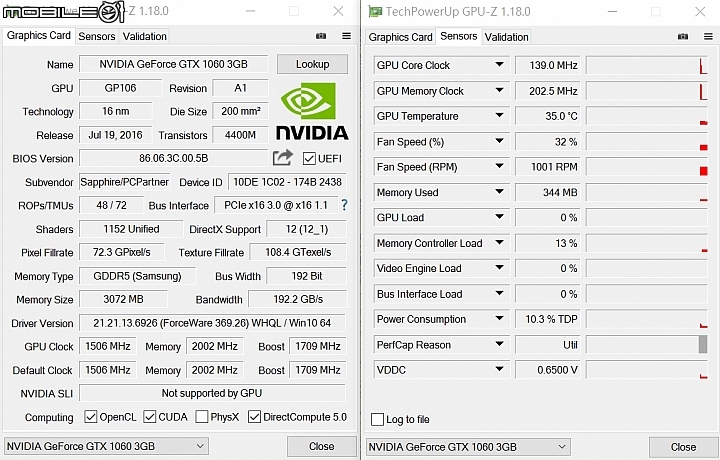Click the Name field NVIDIA GeForce GTX 1060 3GB
This screenshot has height=460, width=720.
(x=174, y=64)
